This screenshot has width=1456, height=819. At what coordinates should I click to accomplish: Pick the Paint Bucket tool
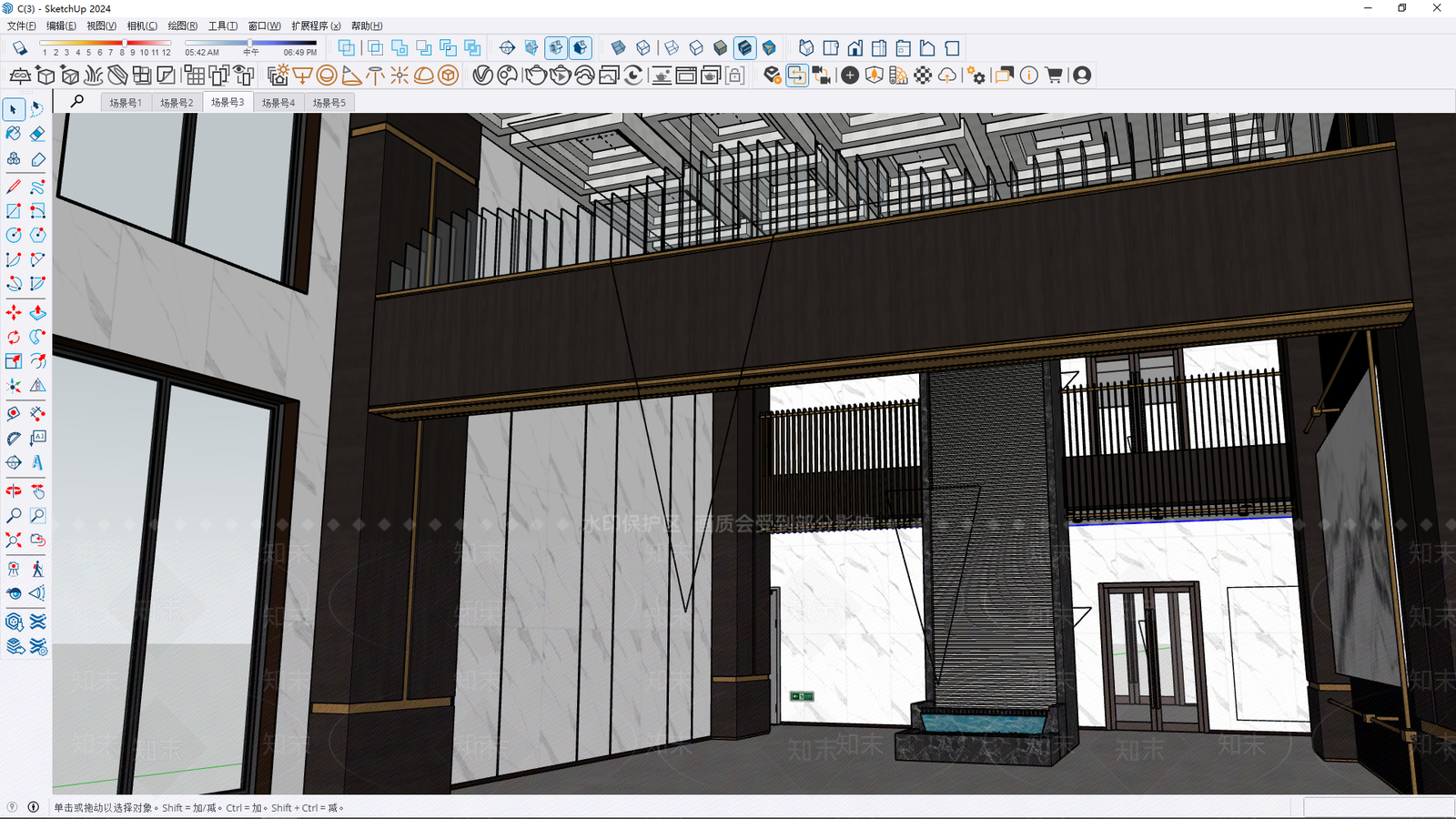click(14, 134)
